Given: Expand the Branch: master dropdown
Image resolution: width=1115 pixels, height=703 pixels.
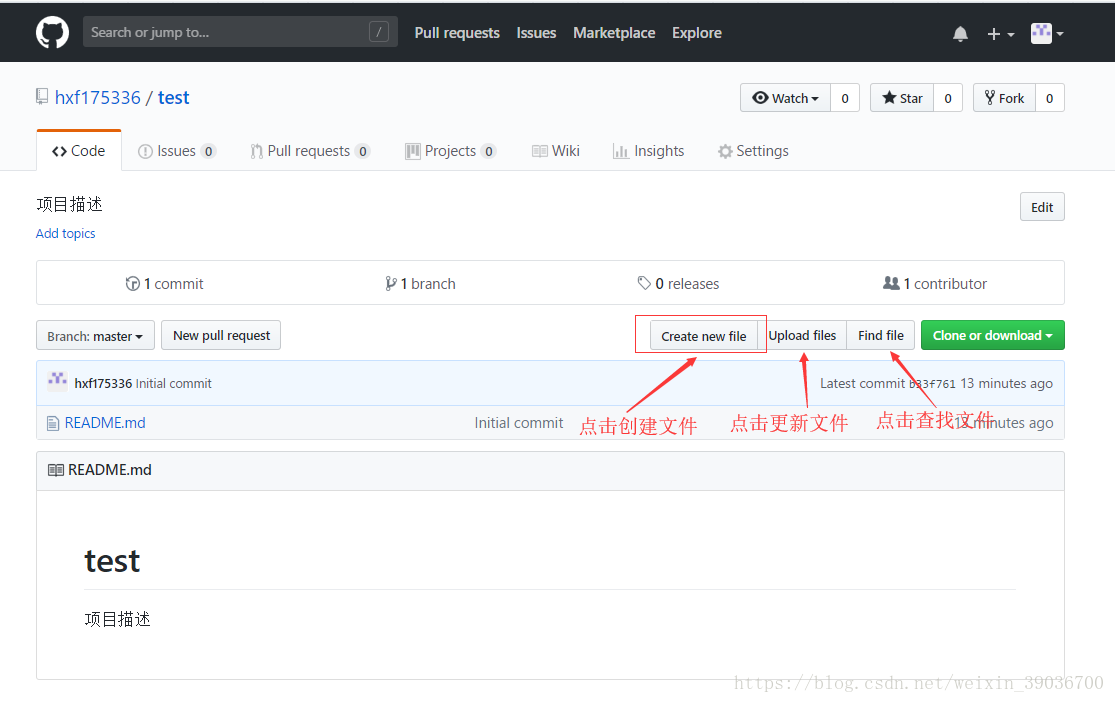Looking at the screenshot, I should 95,336.
